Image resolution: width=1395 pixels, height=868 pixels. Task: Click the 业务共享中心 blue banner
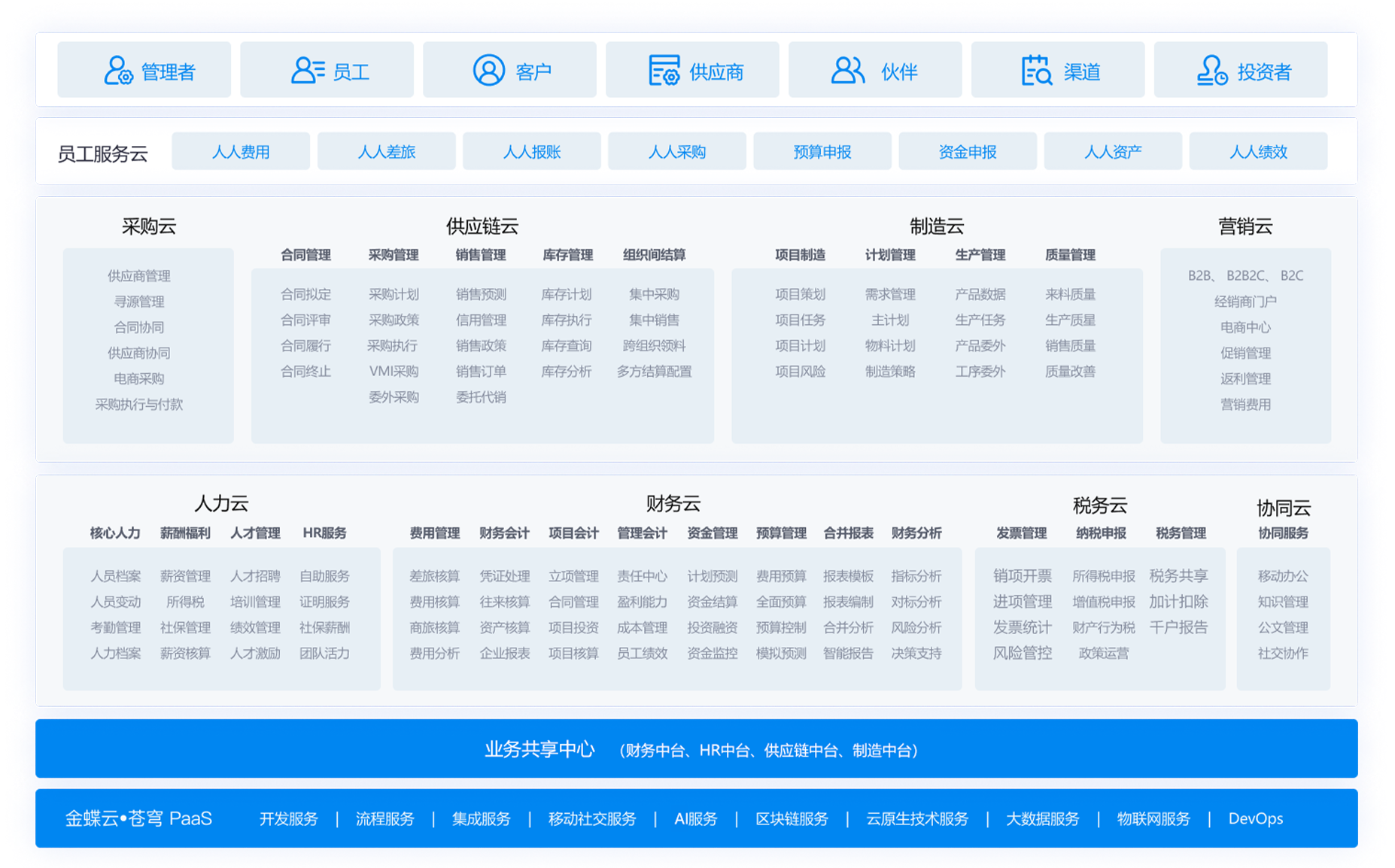[x=697, y=748]
